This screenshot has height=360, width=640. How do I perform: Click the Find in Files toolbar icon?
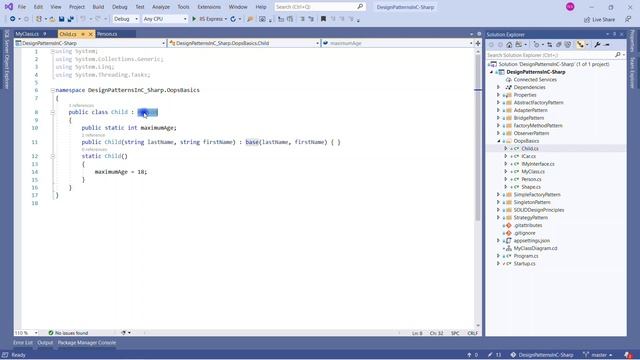tap(250, 19)
